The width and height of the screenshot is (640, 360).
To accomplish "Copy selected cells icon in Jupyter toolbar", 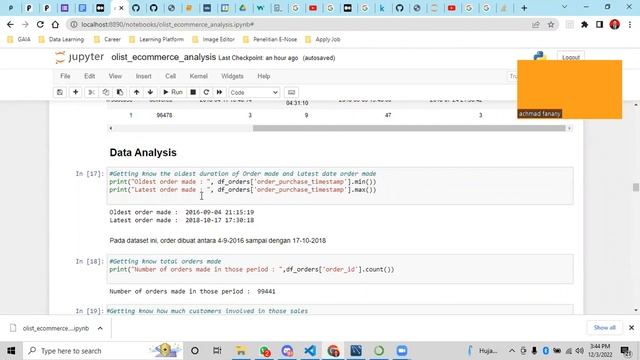I will tap(106, 92).
